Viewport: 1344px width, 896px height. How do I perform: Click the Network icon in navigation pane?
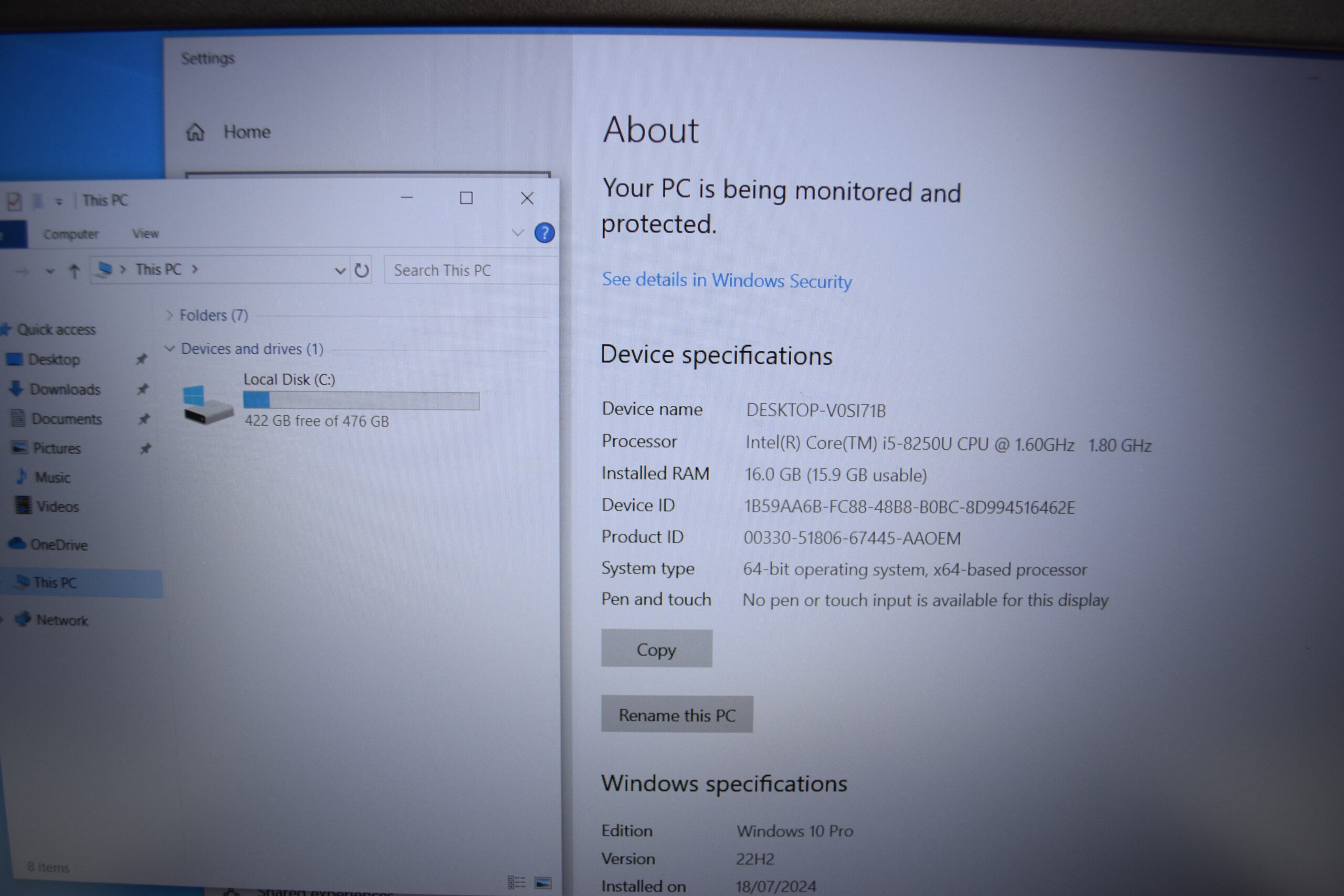pos(23,619)
